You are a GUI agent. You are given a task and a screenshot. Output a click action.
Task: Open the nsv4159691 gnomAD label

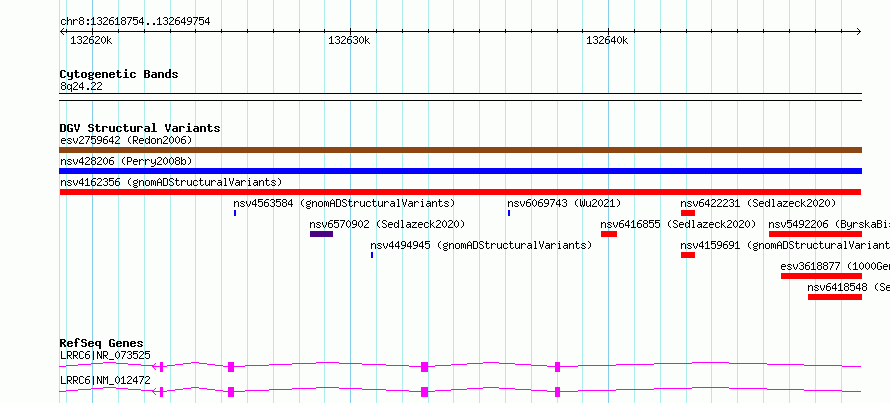coord(785,245)
